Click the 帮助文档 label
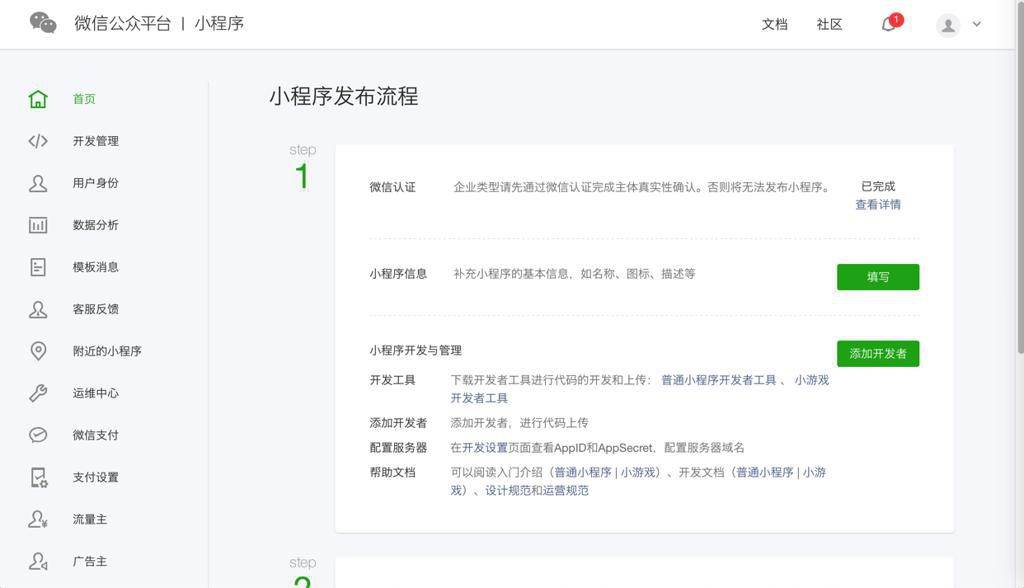1024x588 pixels. point(392,472)
